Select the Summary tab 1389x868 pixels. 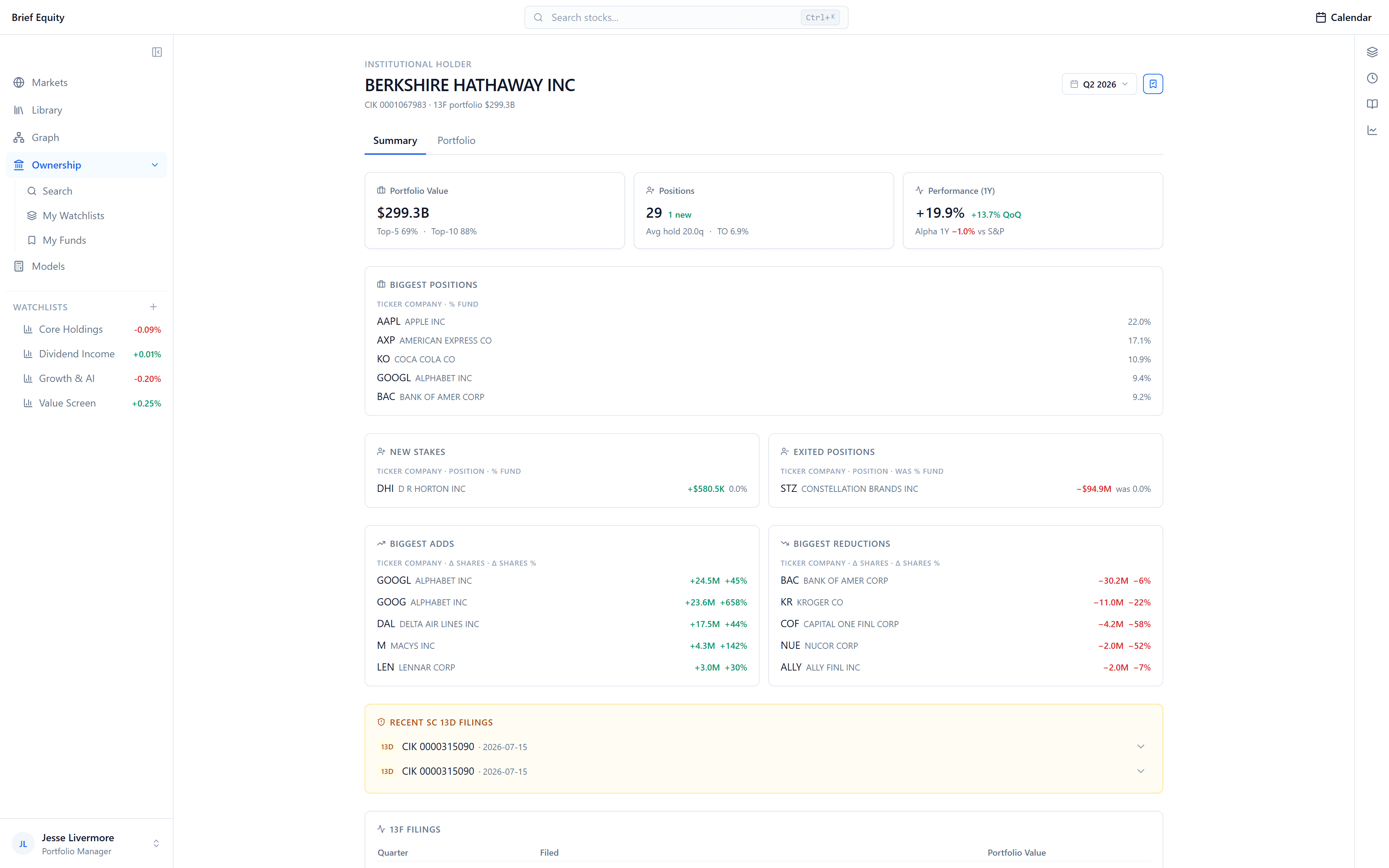click(395, 141)
